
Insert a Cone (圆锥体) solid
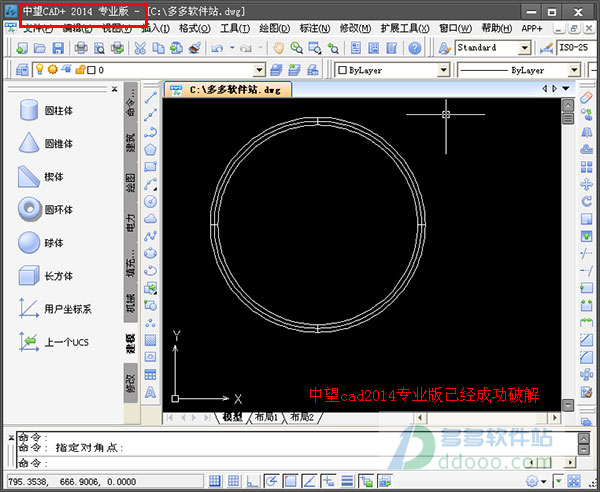tap(46, 143)
